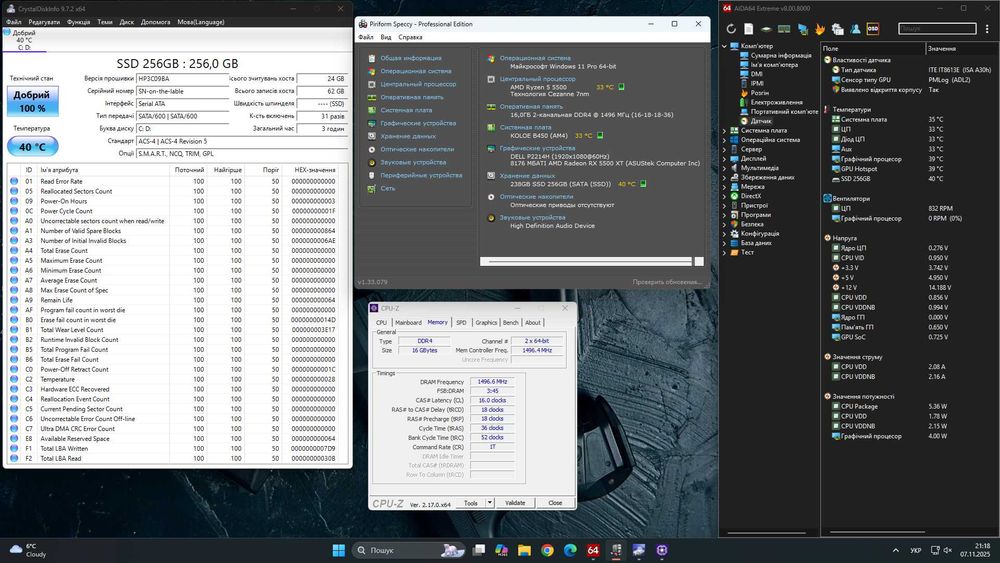Click the 40 °C temperature button in CrystalDiskInfo
The image size is (1000, 563).
coord(33,147)
